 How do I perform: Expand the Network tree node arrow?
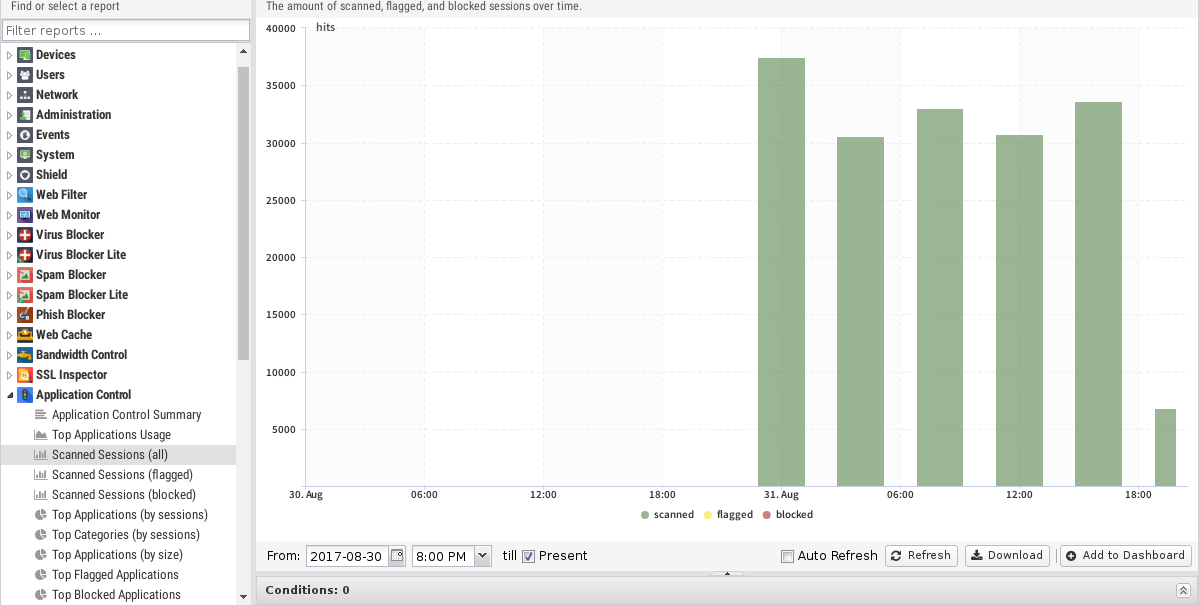10,95
